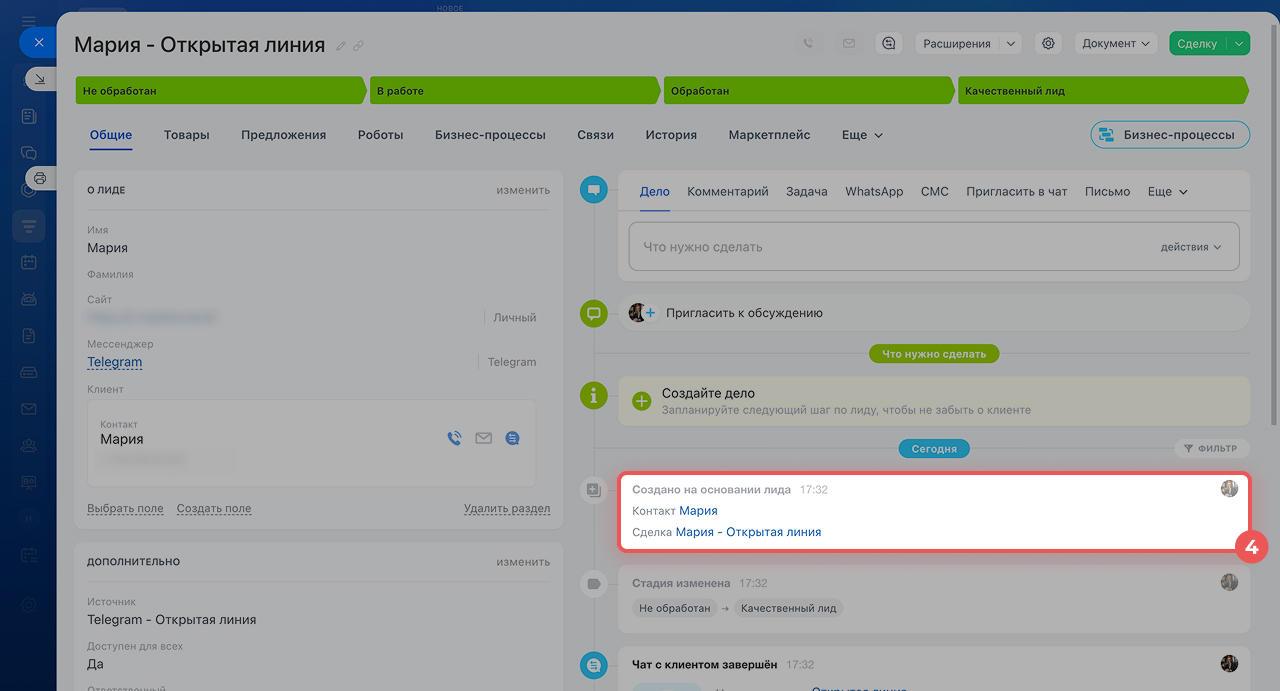Click the outlined Бизнес-процессы button
The width and height of the screenshot is (1280, 691).
click(x=1170, y=135)
